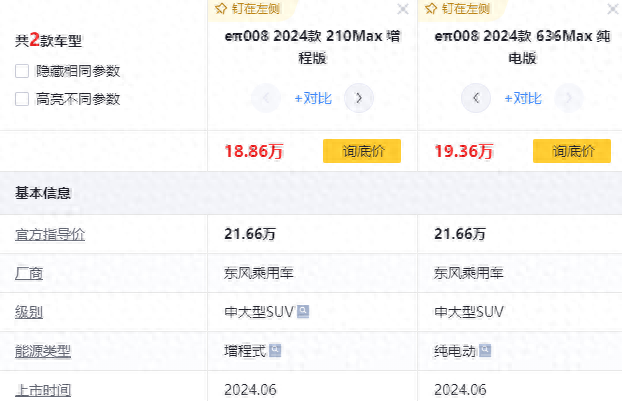
Task: Click 纯电动 energy type text
Action: (455, 351)
